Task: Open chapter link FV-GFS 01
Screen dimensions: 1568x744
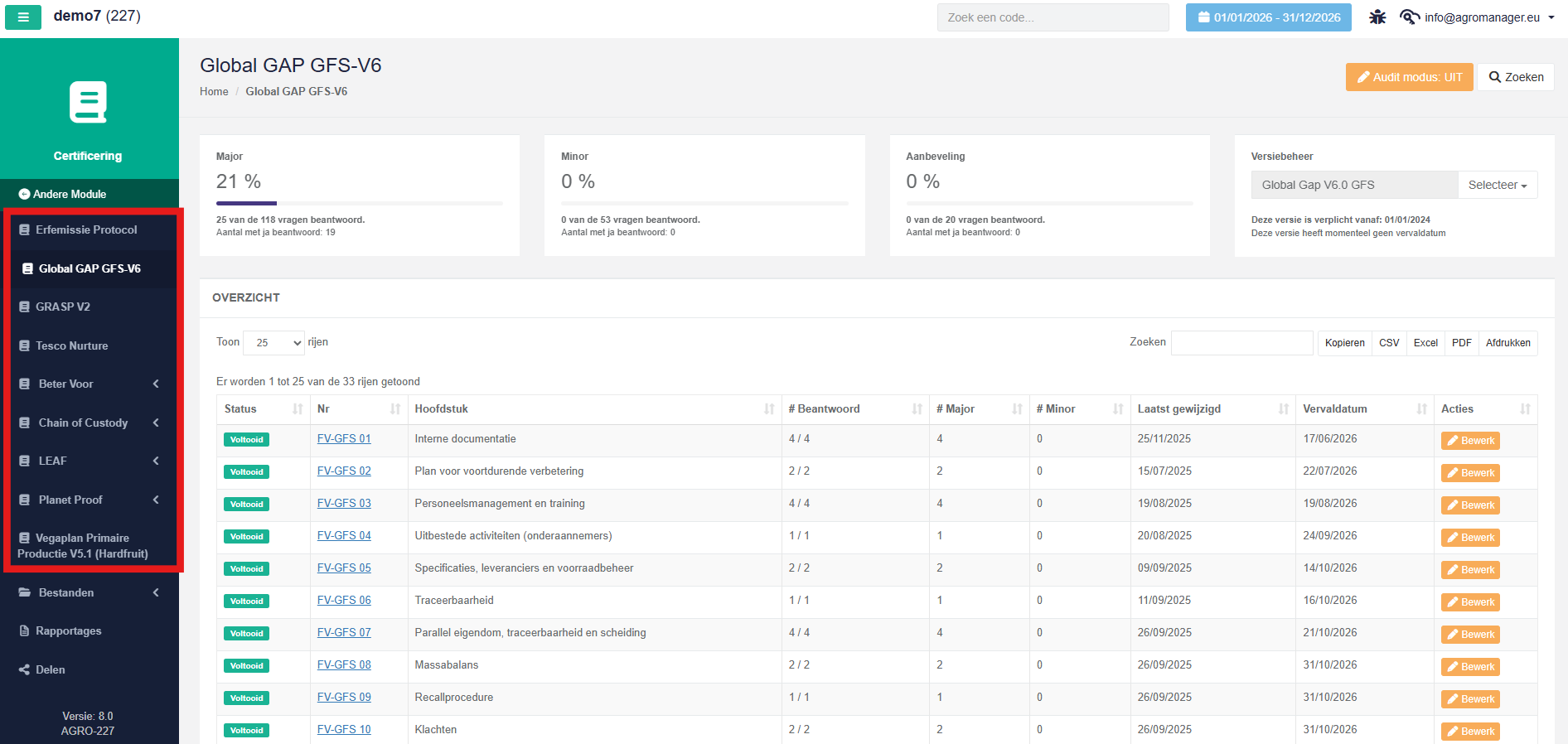Action: 344,438
